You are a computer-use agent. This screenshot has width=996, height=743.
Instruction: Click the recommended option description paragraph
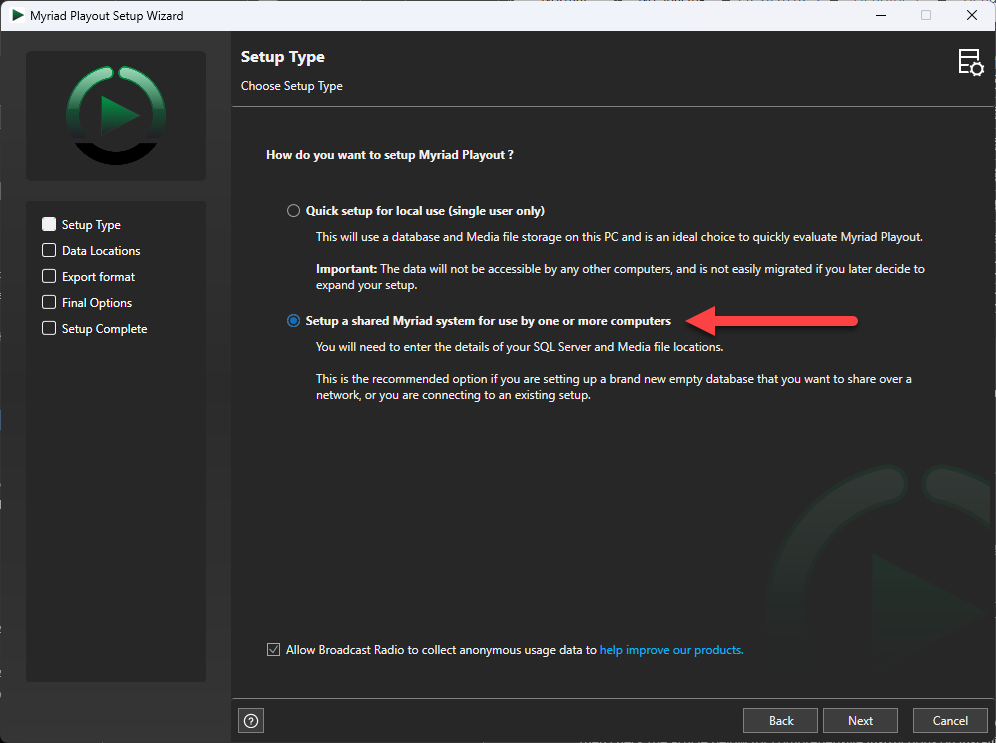tap(614, 387)
